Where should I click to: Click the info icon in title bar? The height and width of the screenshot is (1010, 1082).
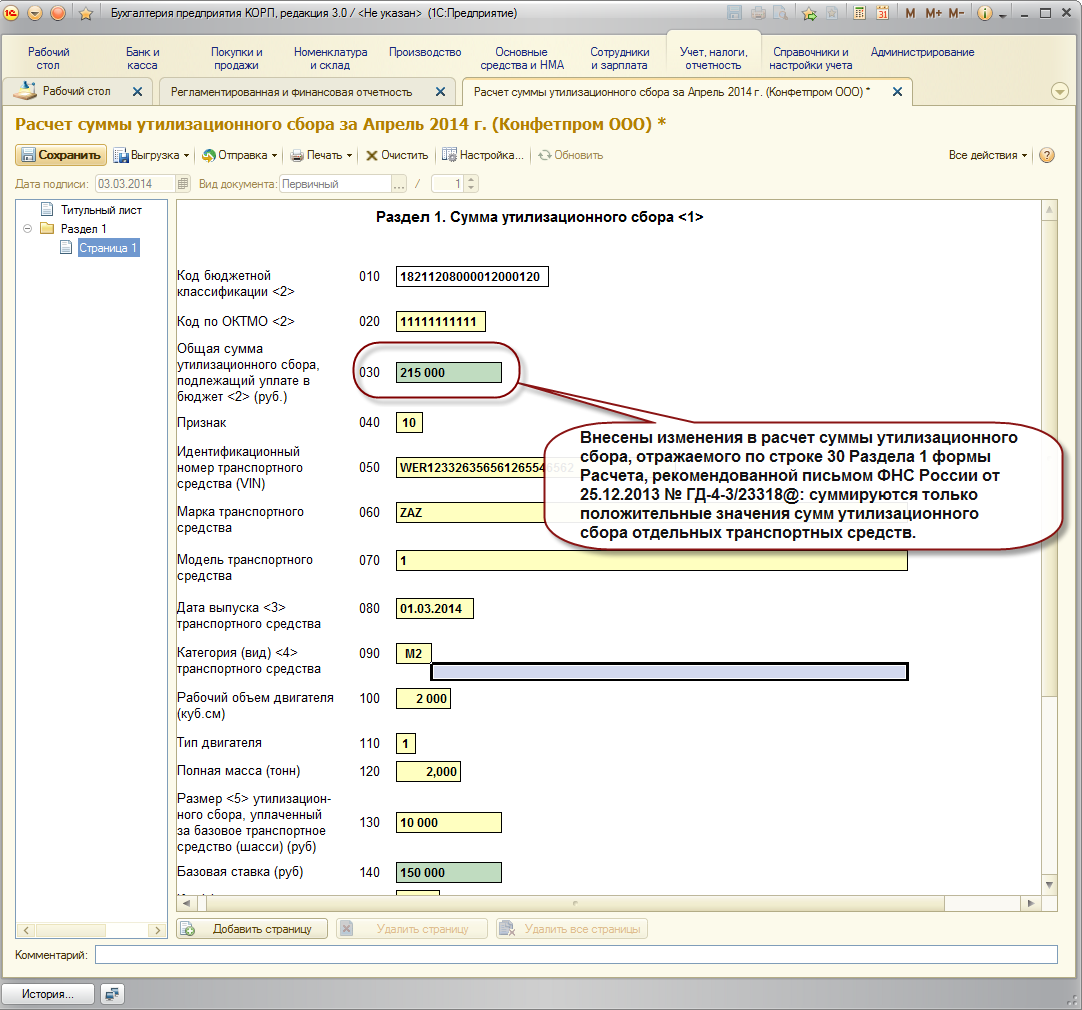985,13
